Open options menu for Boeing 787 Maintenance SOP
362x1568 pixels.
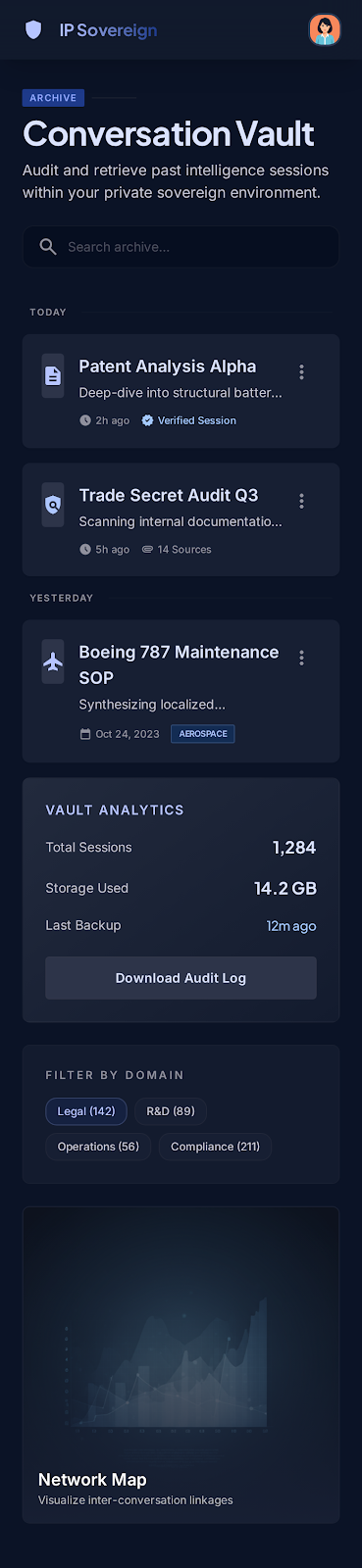[x=301, y=658]
